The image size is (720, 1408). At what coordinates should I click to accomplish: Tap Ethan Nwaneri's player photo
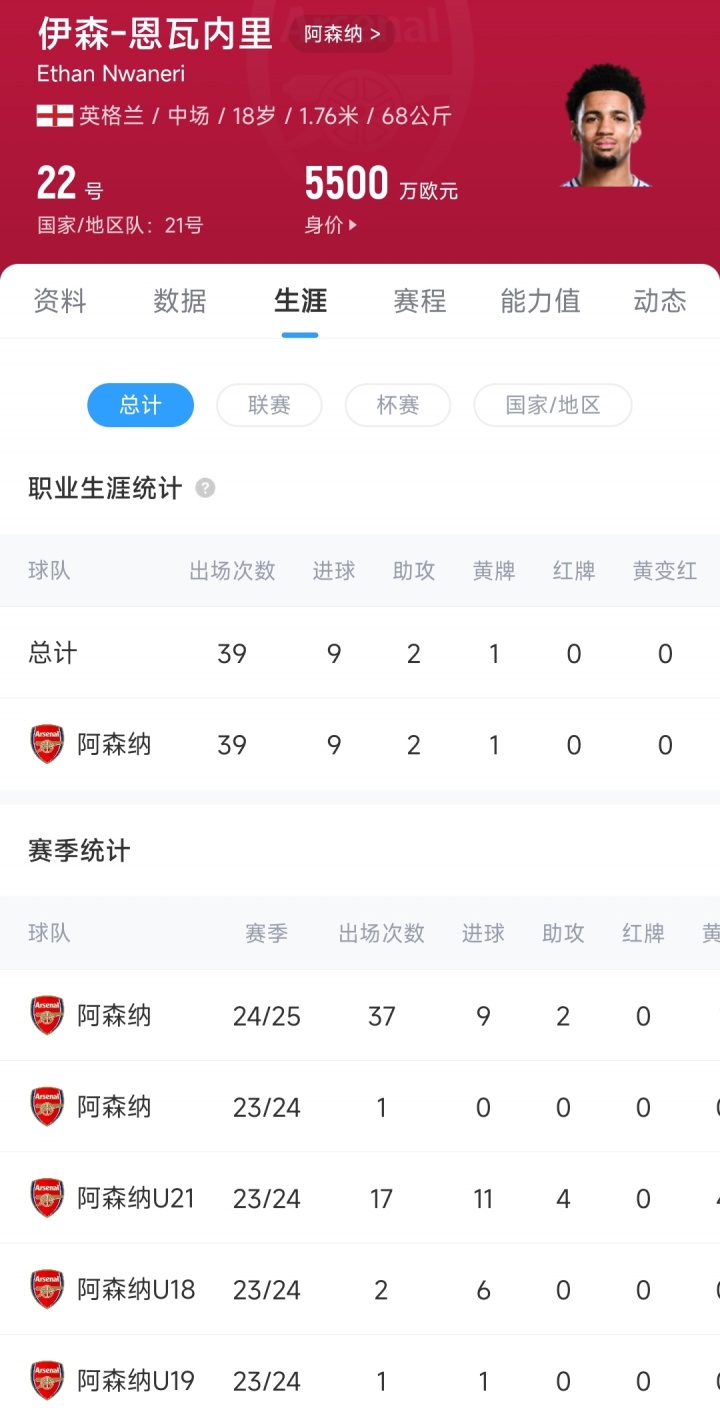pos(606,126)
